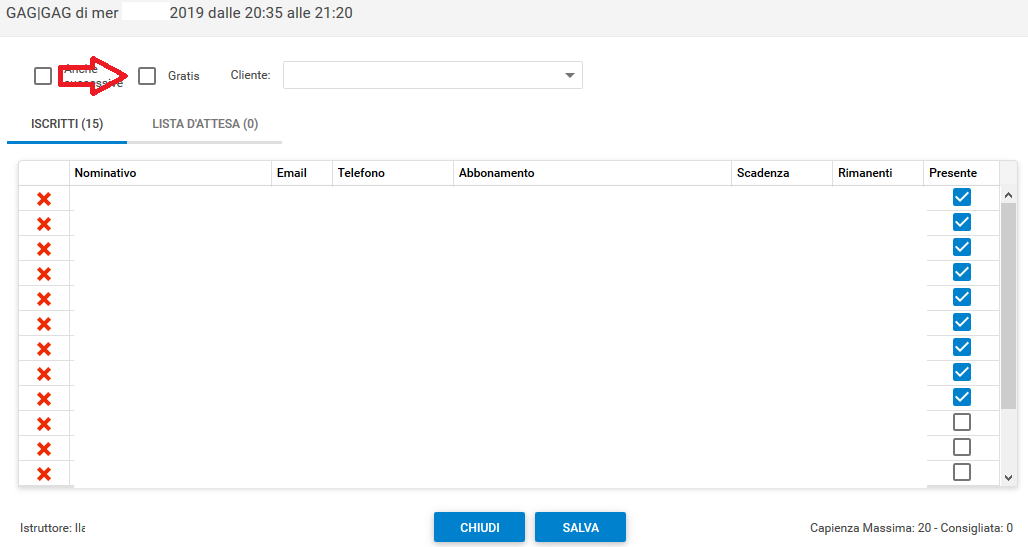Click the Cliente combo box text field

tap(420, 76)
